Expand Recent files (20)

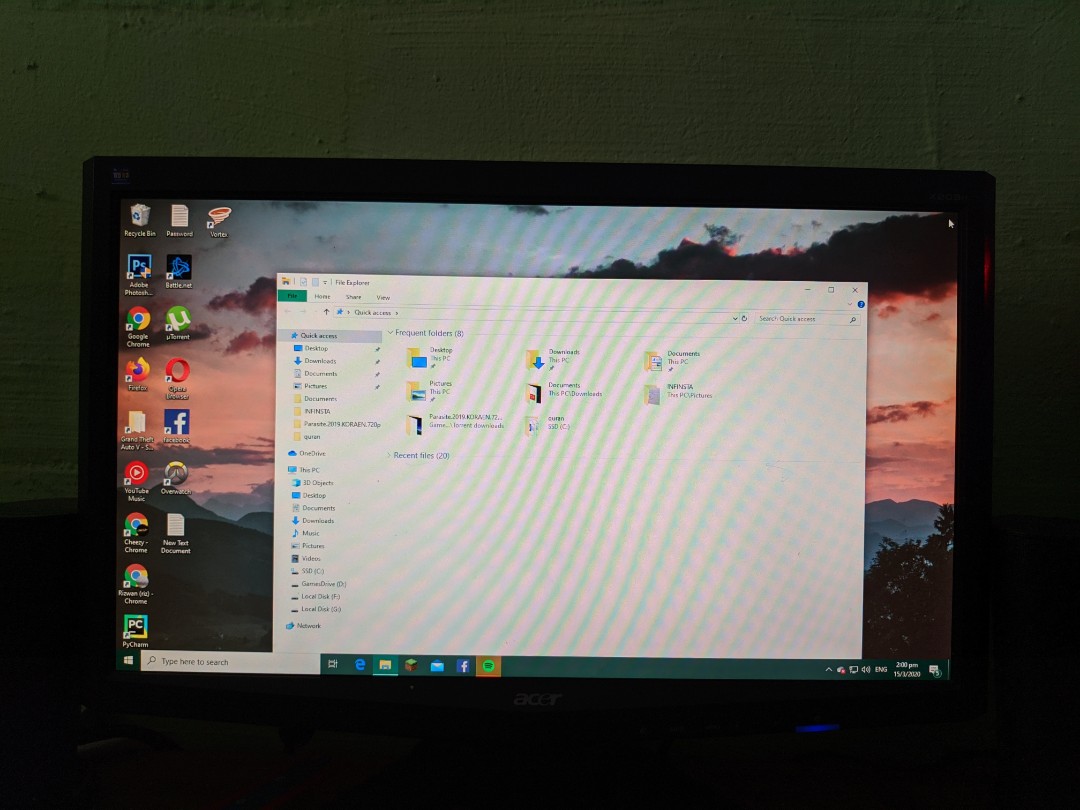click(388, 456)
